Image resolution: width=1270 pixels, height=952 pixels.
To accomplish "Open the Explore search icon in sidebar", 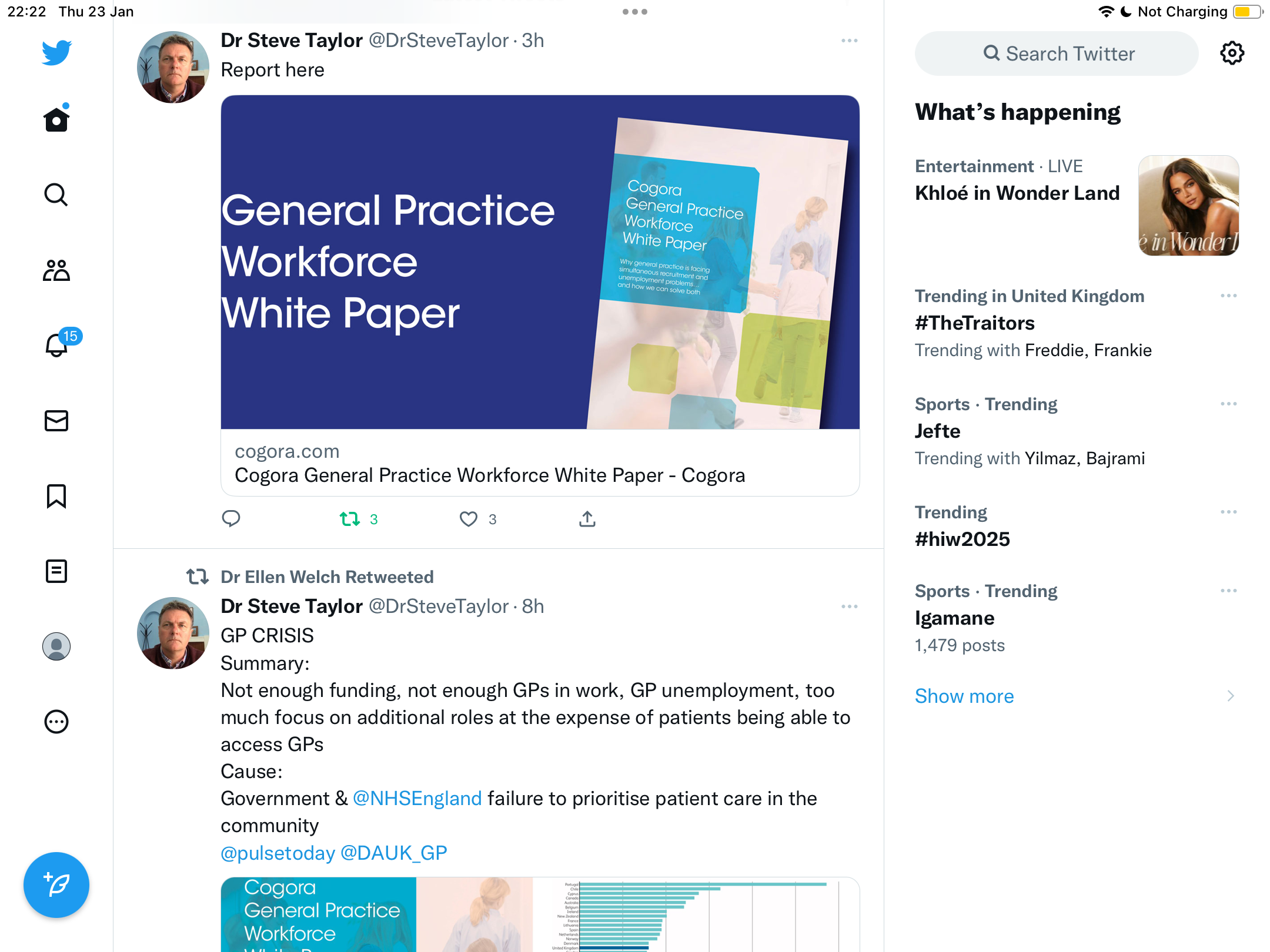I will [56, 195].
